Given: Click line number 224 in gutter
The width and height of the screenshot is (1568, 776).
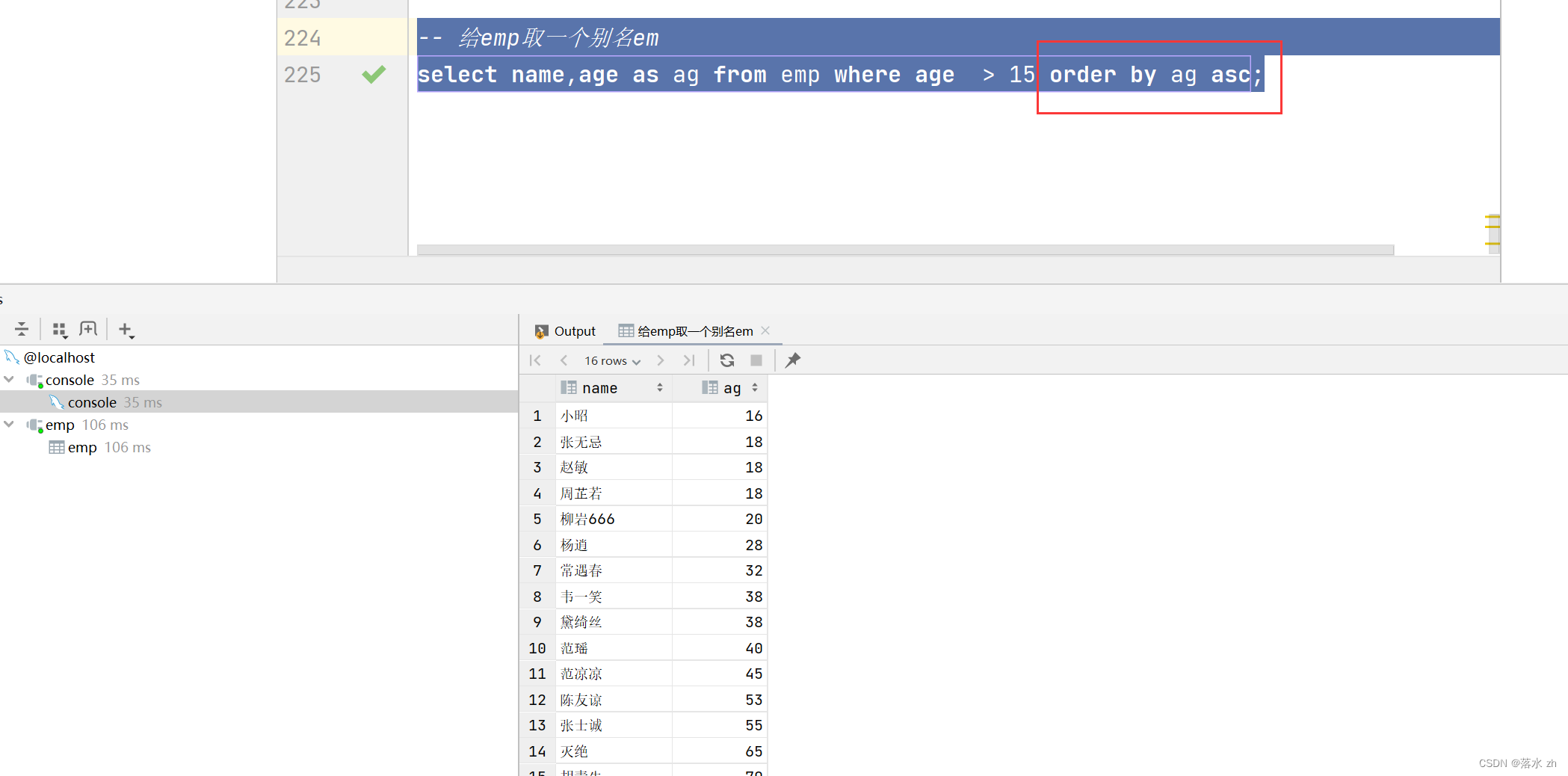Looking at the screenshot, I should 302,37.
